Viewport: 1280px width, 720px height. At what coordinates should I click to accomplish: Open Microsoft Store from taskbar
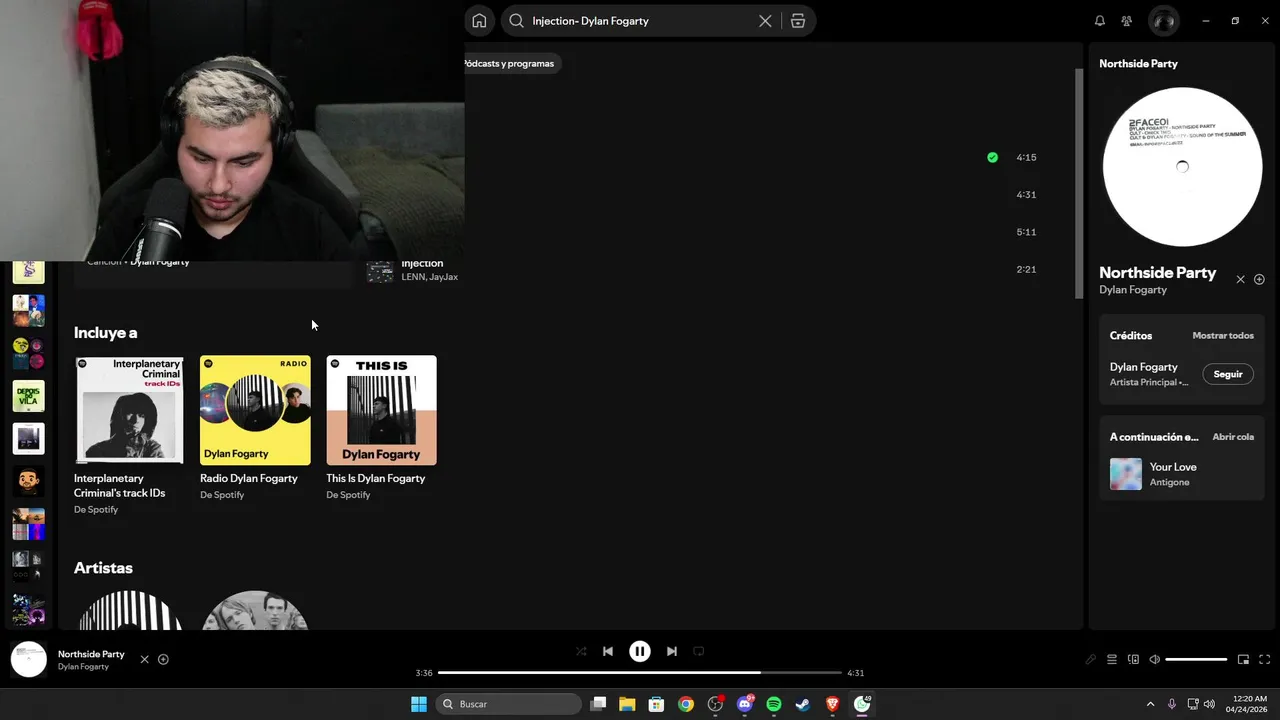pyautogui.click(x=656, y=704)
